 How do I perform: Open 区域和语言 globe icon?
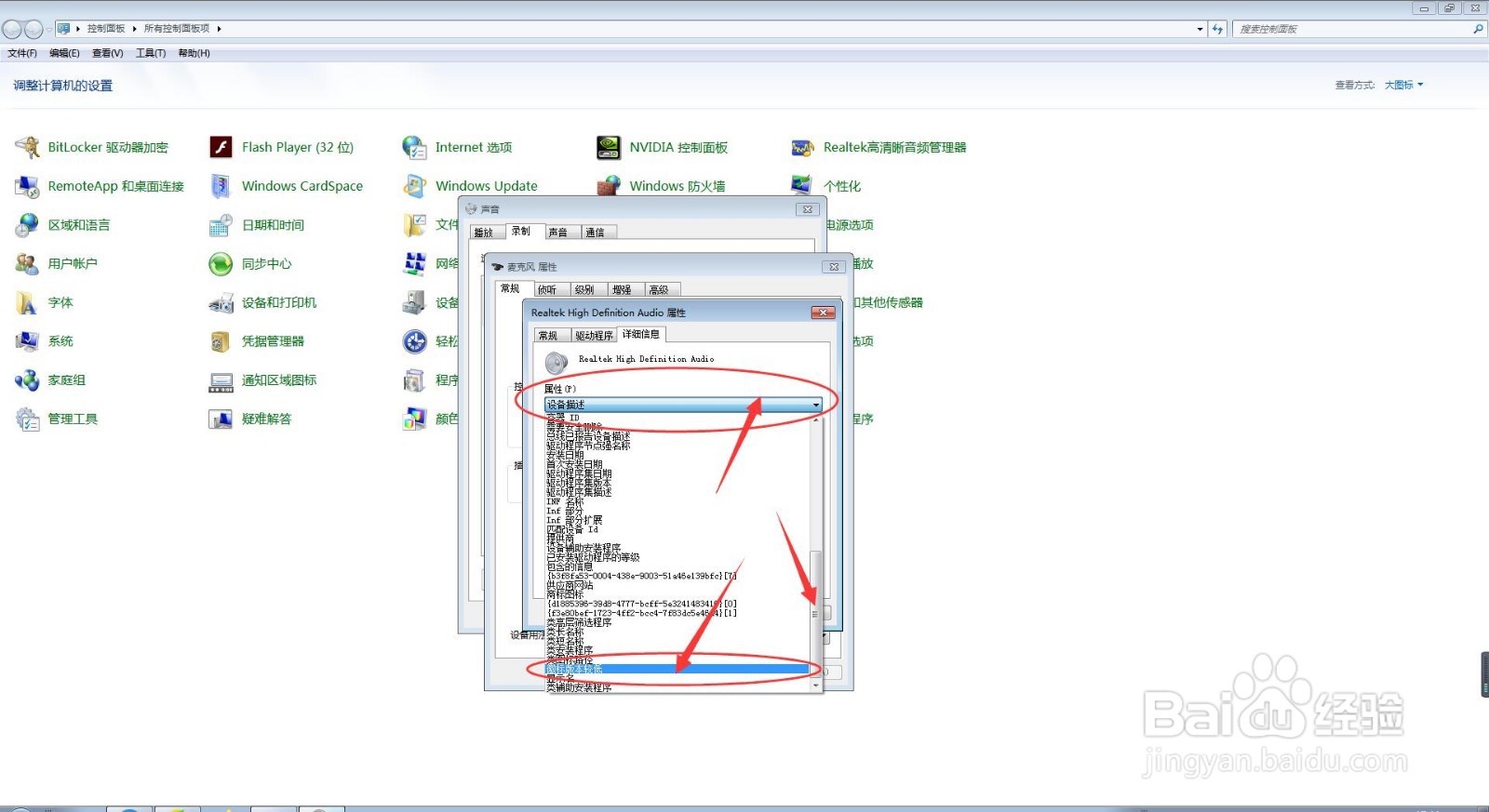(x=27, y=225)
